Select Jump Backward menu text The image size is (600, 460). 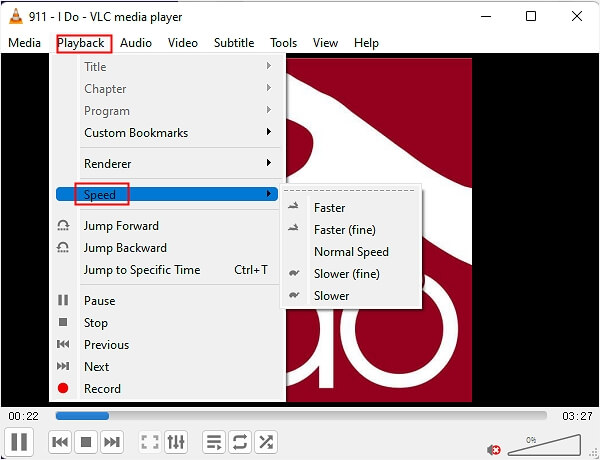coord(125,248)
